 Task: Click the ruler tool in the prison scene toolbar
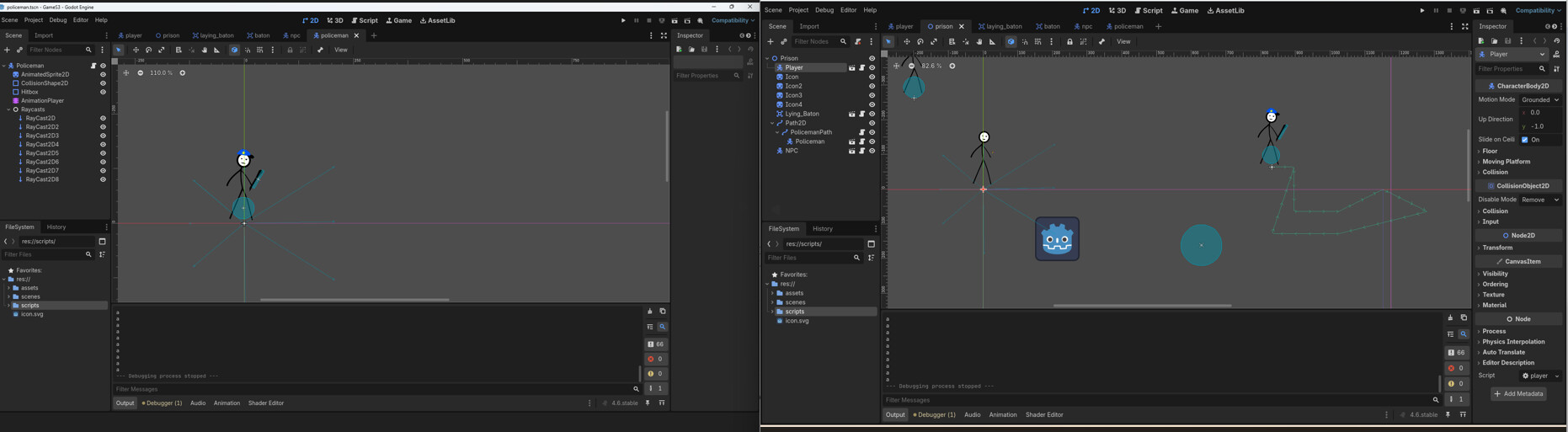pos(992,42)
